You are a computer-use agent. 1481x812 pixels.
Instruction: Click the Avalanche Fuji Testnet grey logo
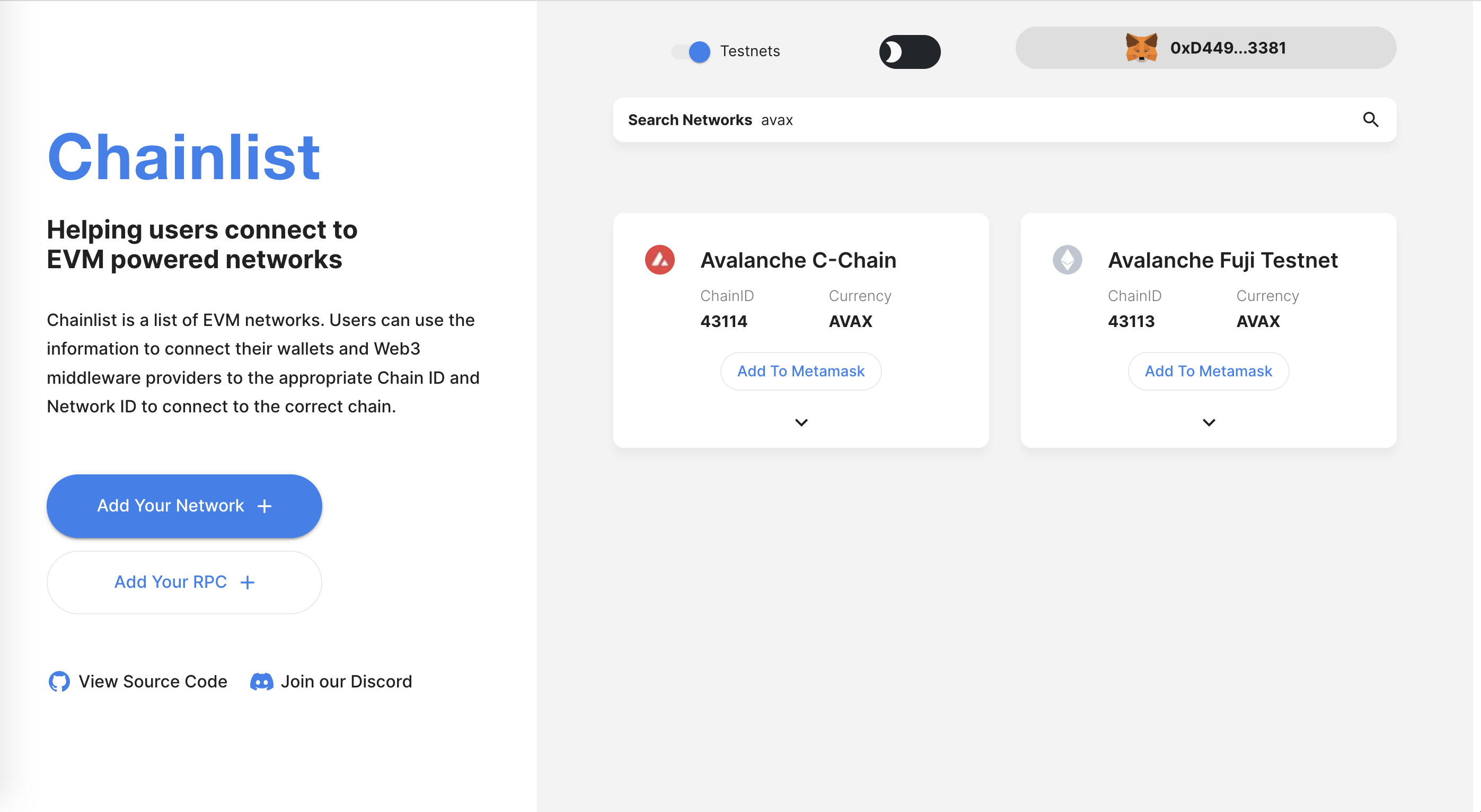click(1067, 260)
